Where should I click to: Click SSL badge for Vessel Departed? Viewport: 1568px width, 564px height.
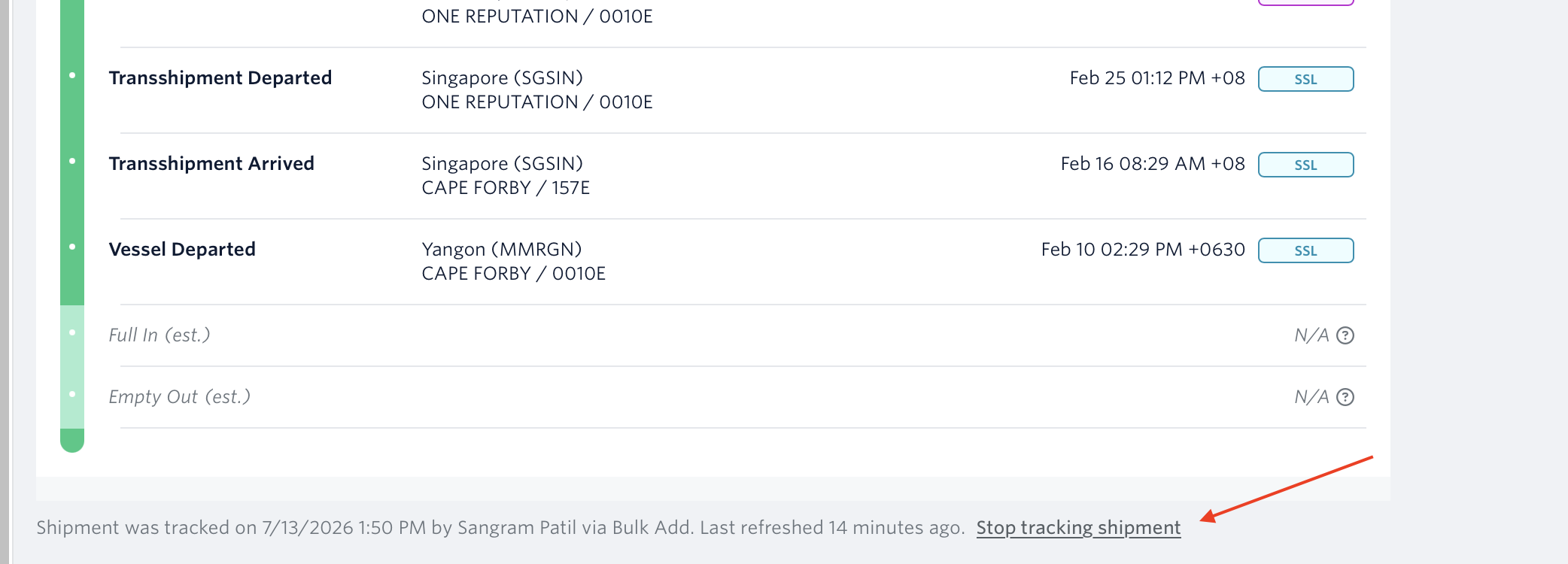tap(1306, 250)
